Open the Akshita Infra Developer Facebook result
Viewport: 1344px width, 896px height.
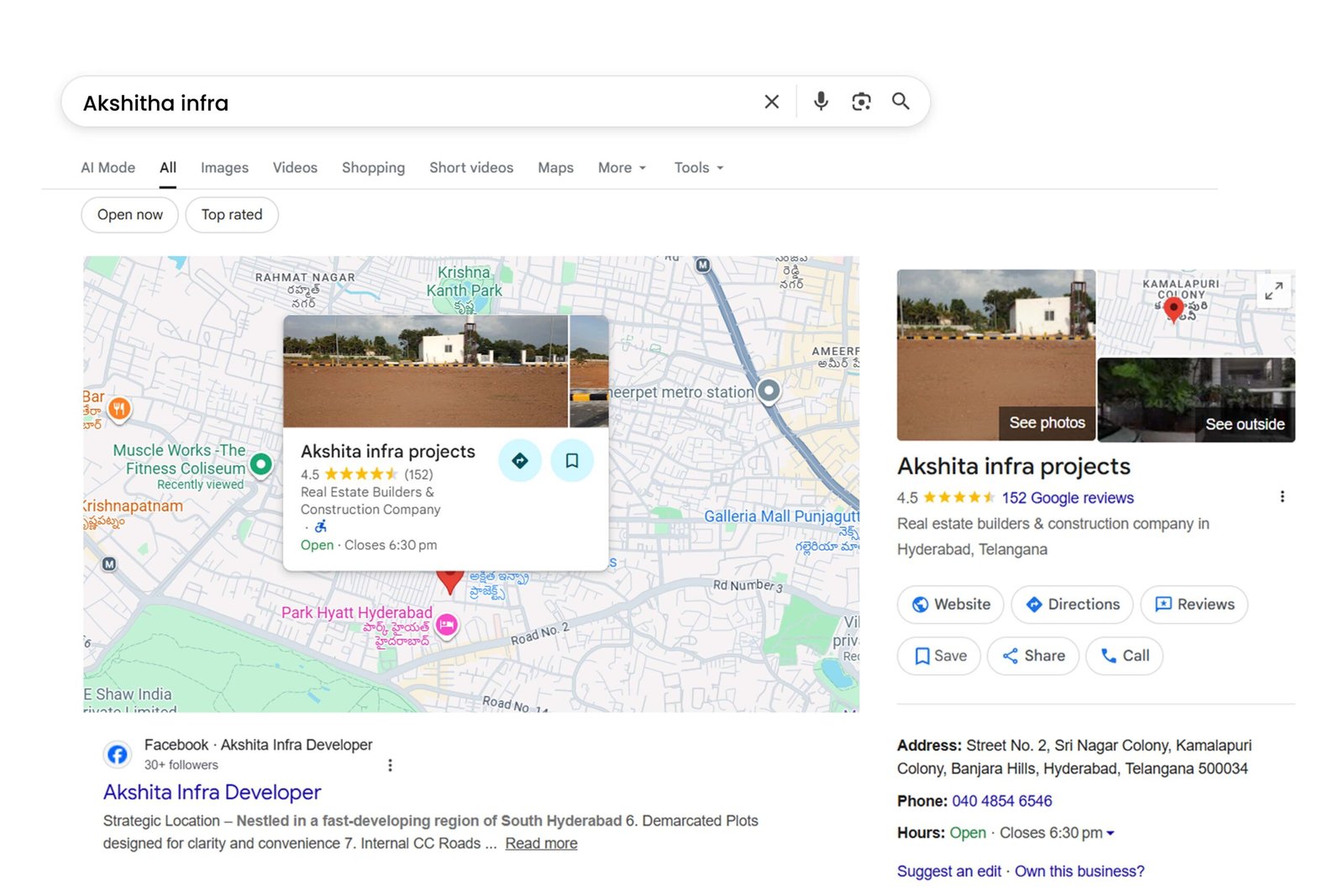coord(211,792)
